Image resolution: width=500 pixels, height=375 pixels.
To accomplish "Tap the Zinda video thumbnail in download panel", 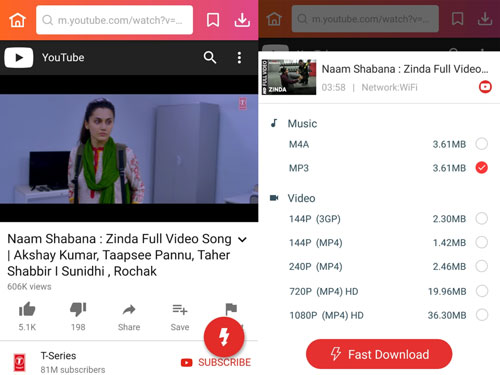I will pyautogui.click(x=289, y=77).
